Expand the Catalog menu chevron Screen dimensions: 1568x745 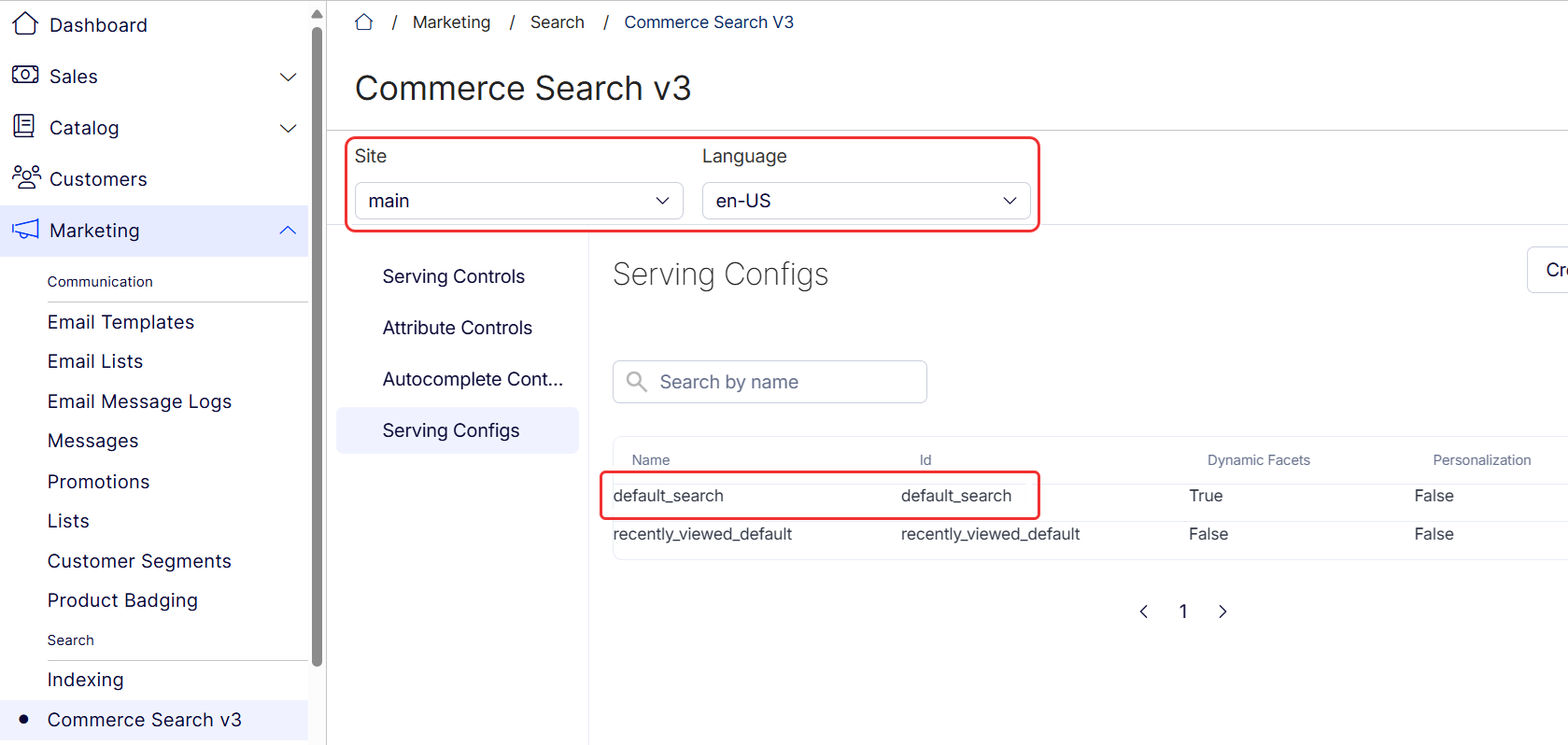pos(289,128)
